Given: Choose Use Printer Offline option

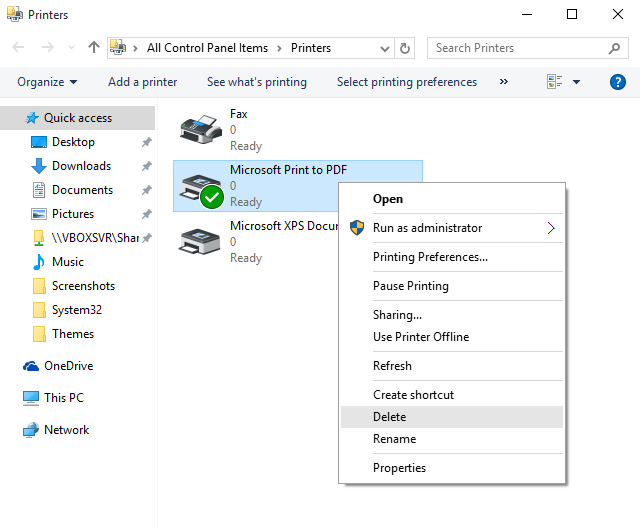Looking at the screenshot, I should coord(452,337).
